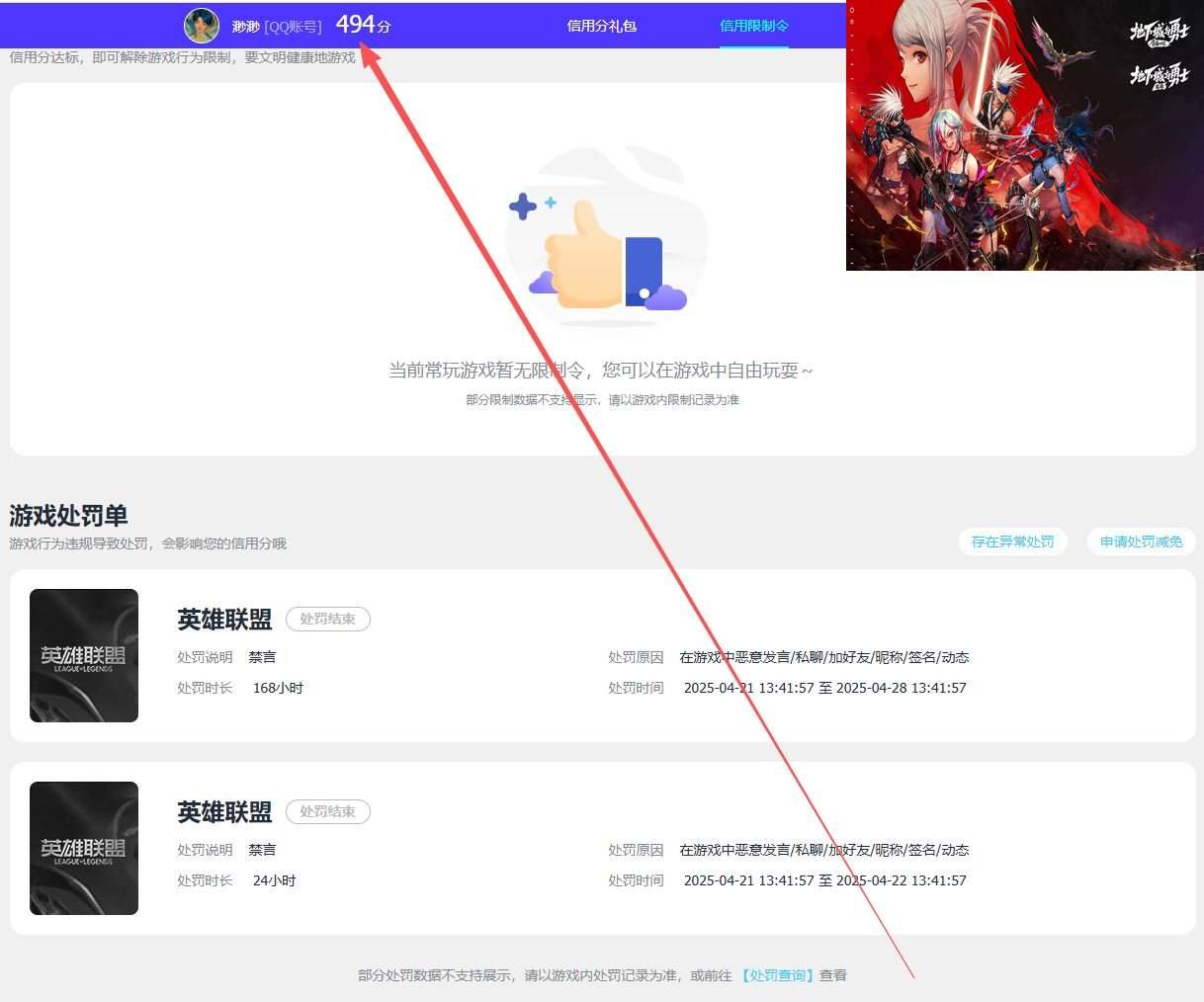Click the 申请处罚减免 button

click(x=1141, y=542)
